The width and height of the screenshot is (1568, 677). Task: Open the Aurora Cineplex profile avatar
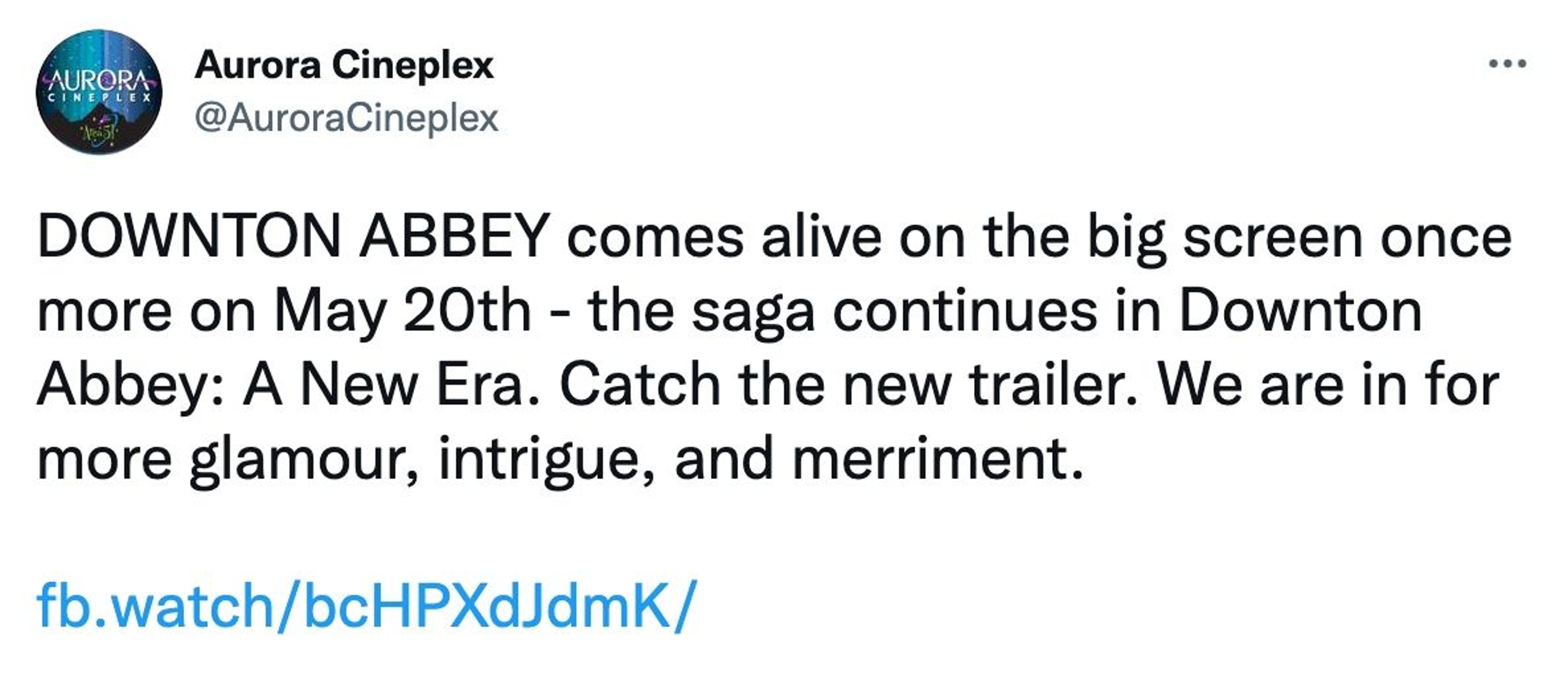[x=99, y=91]
